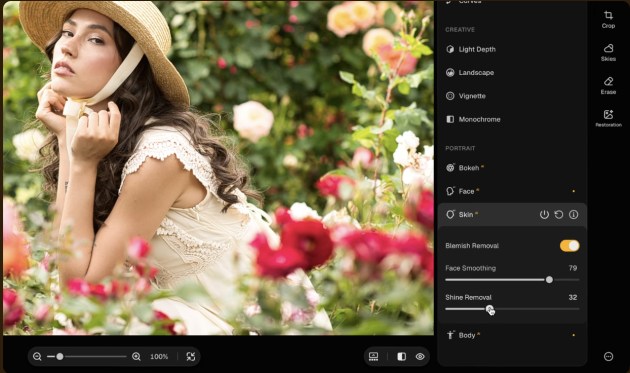630x373 pixels.
Task: Open the more options ellipsis button
Action: click(608, 356)
